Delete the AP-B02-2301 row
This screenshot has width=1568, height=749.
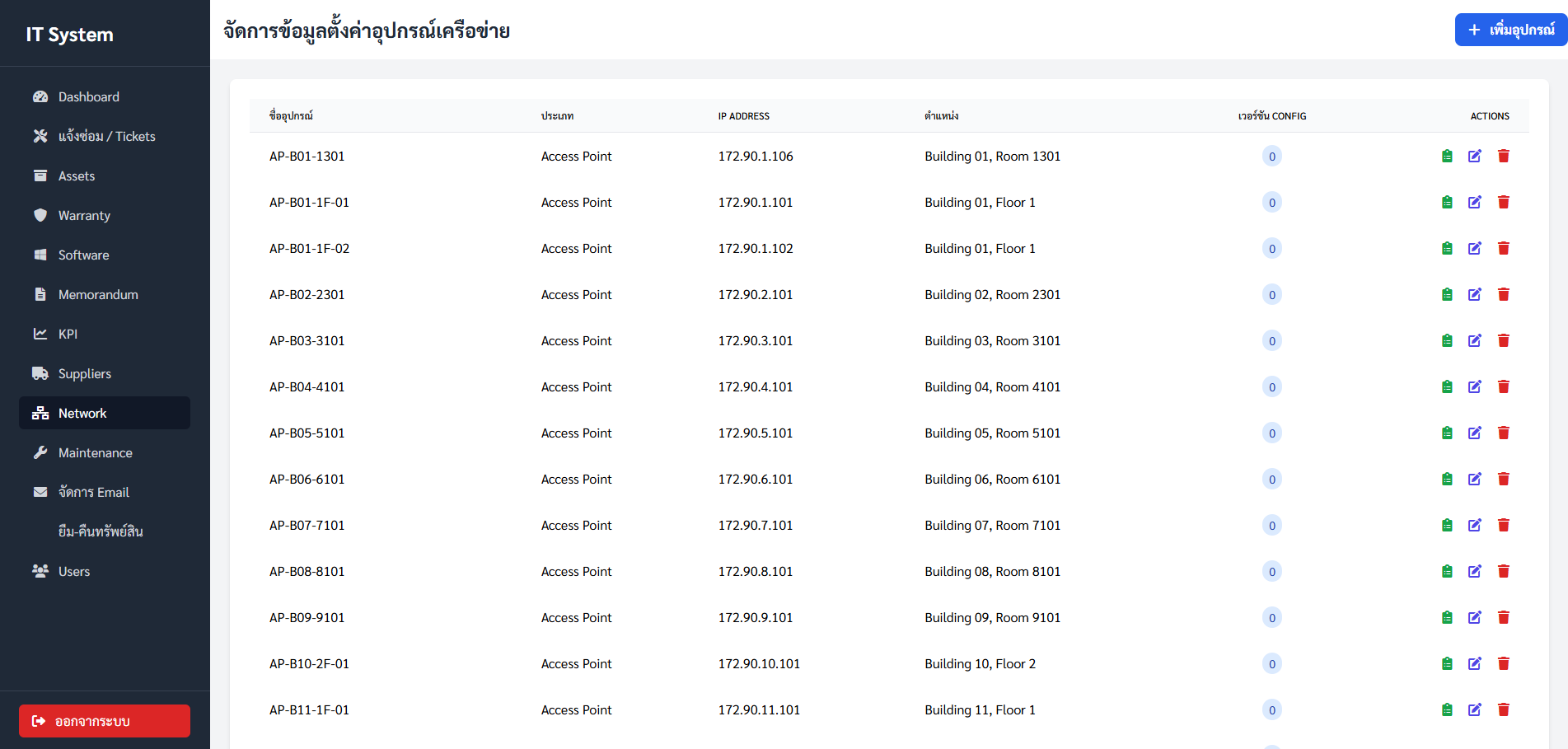coord(1504,294)
